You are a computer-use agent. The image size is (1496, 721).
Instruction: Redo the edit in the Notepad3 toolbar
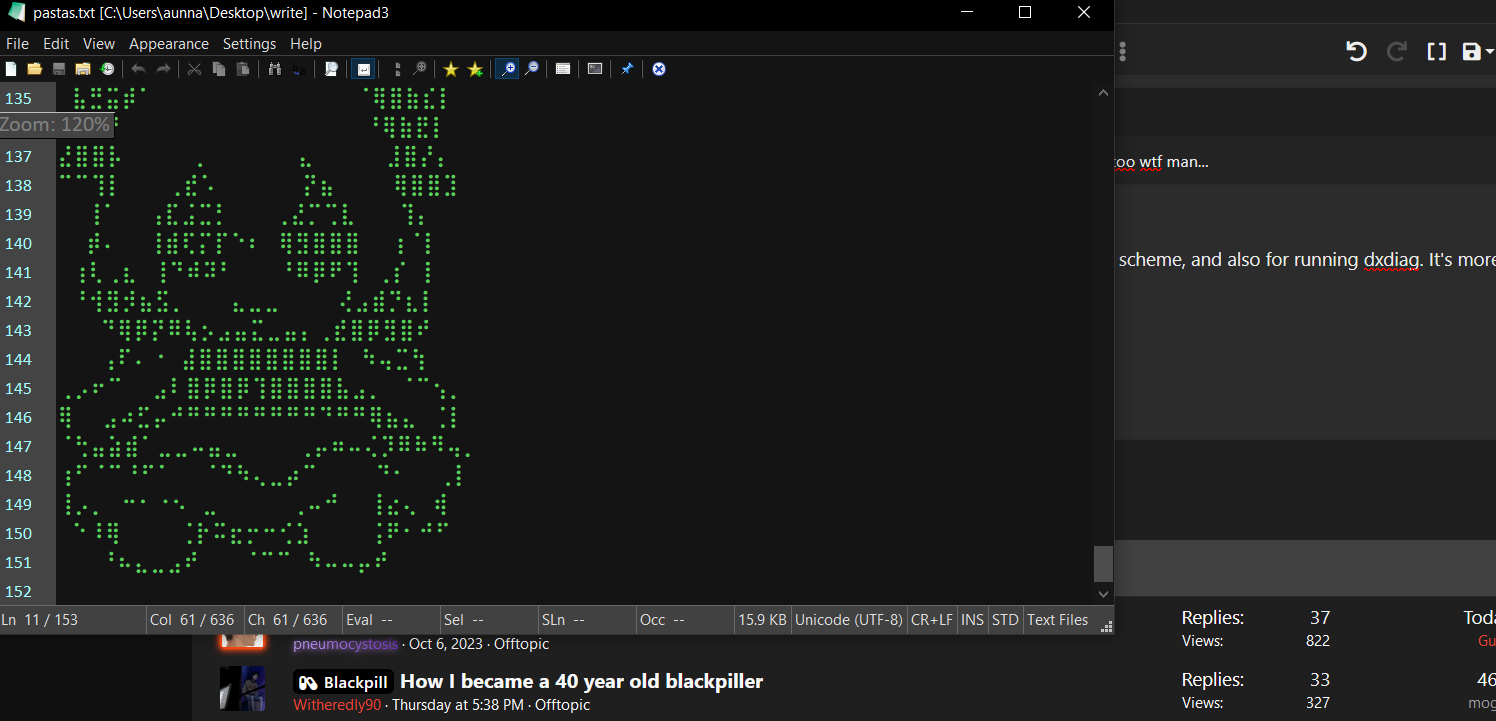[163, 69]
